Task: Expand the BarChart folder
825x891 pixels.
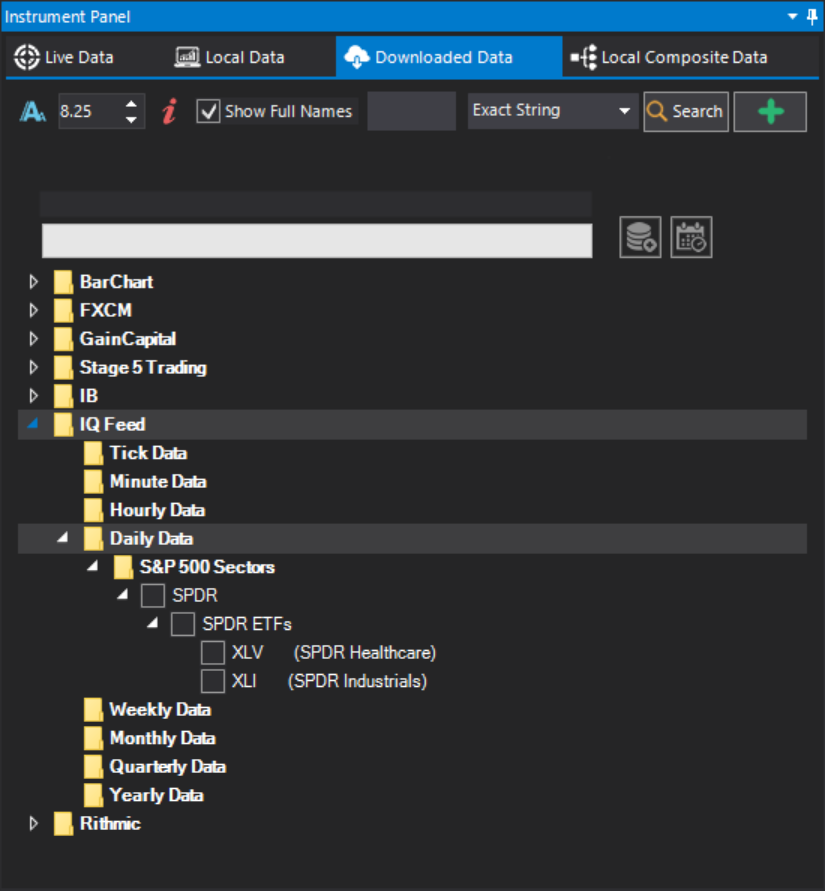Action: pos(34,282)
